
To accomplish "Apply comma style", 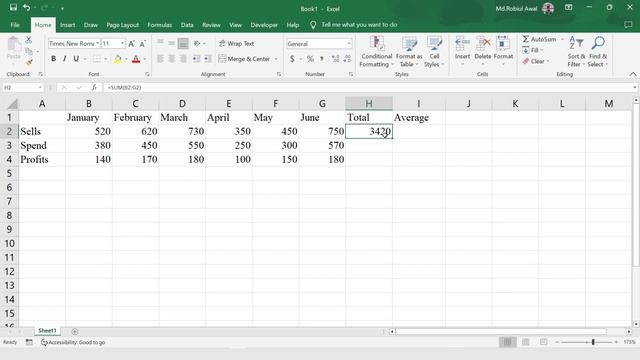I will 322,59.
